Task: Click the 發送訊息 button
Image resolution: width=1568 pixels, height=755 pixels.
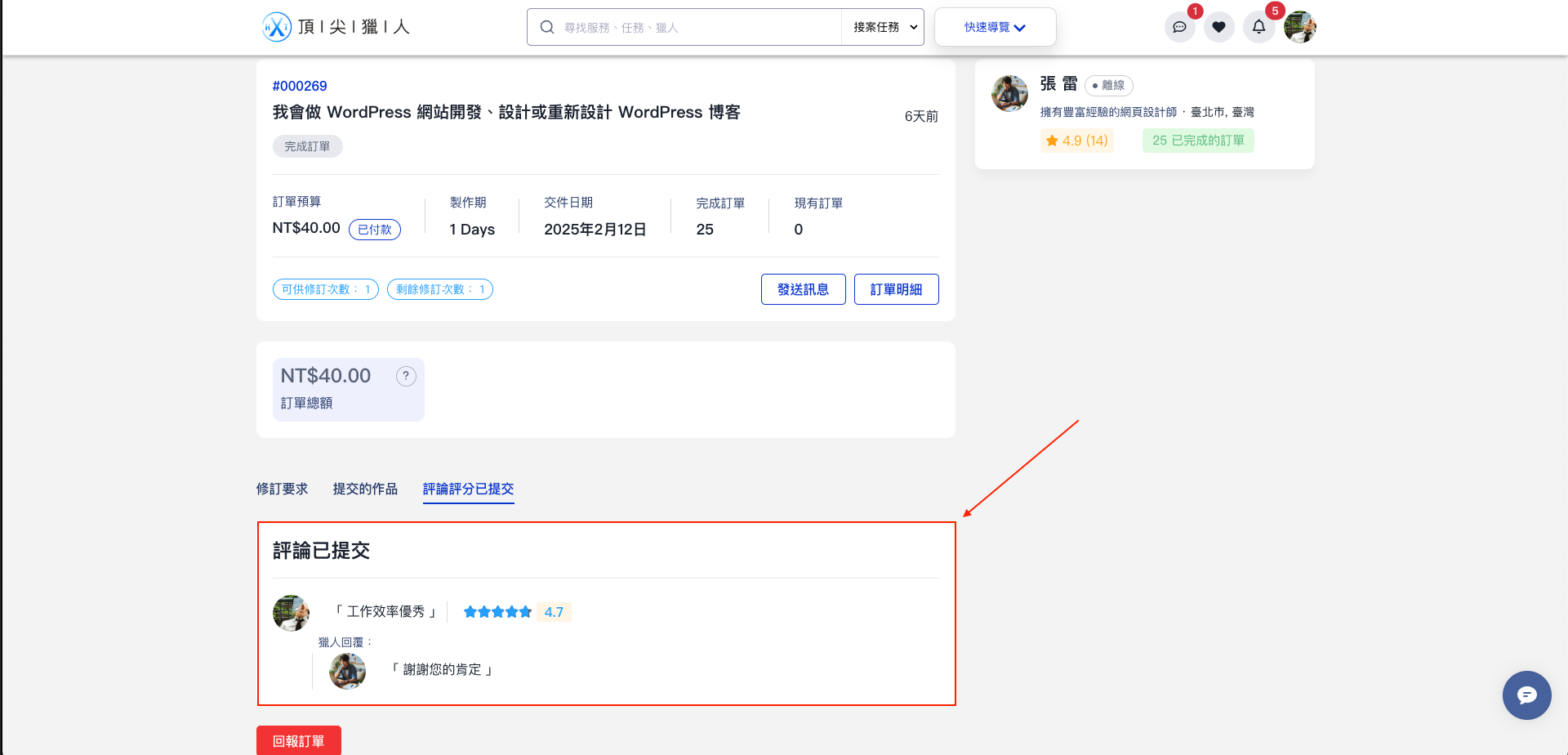Action: 803,289
